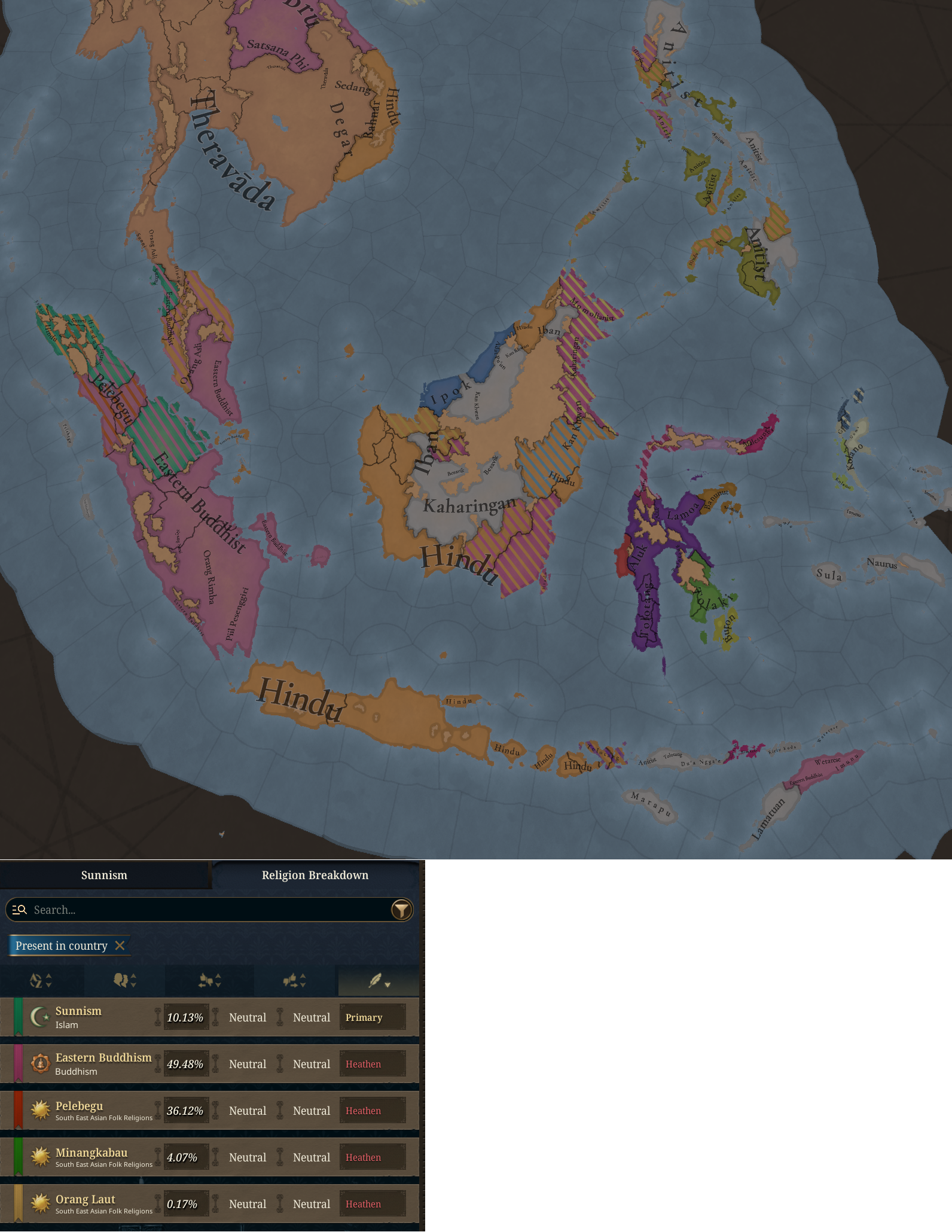952x1232 pixels.
Task: Click the Satsana Phi map label
Action: coord(277,54)
